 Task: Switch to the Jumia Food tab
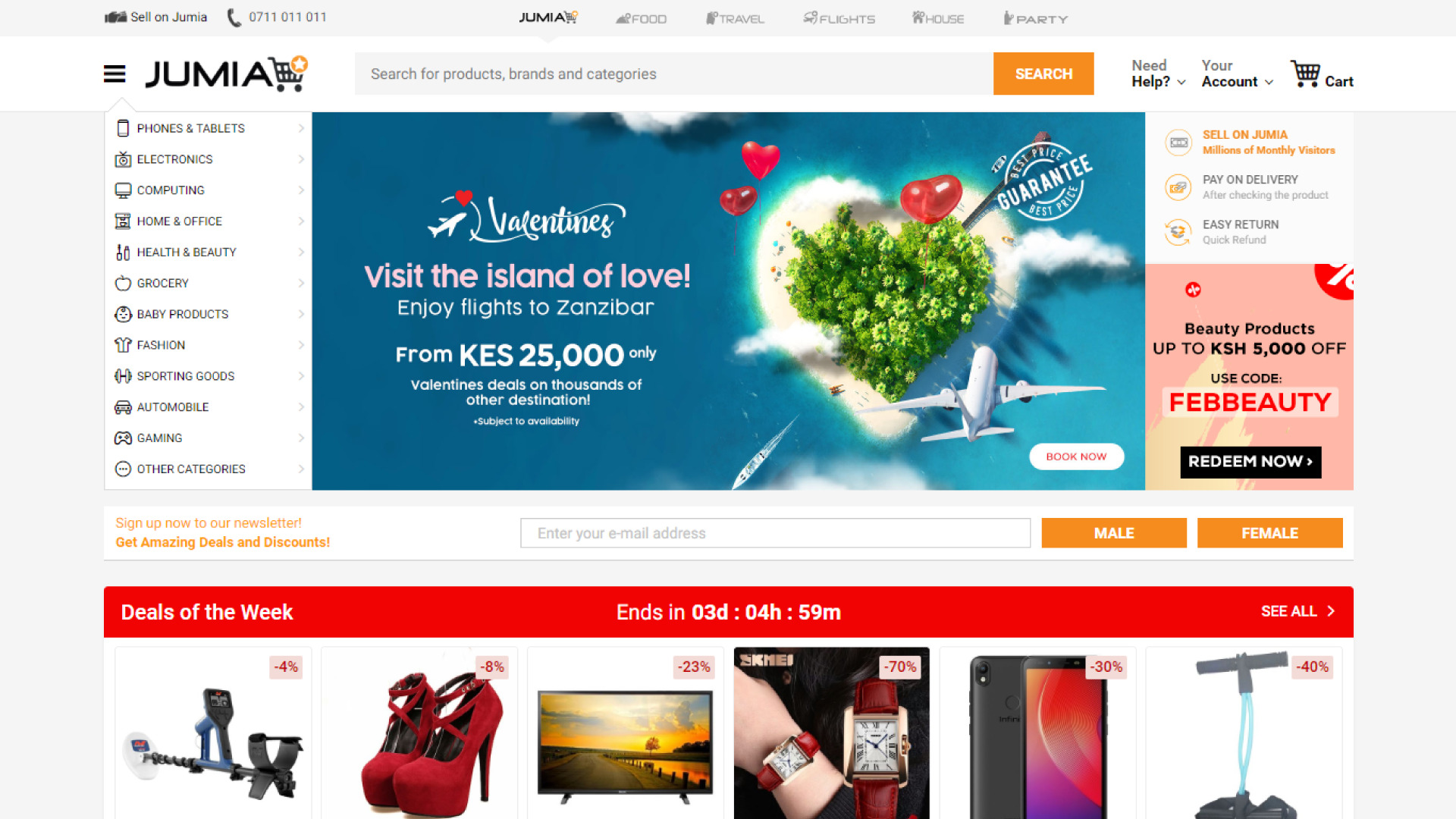tap(642, 18)
